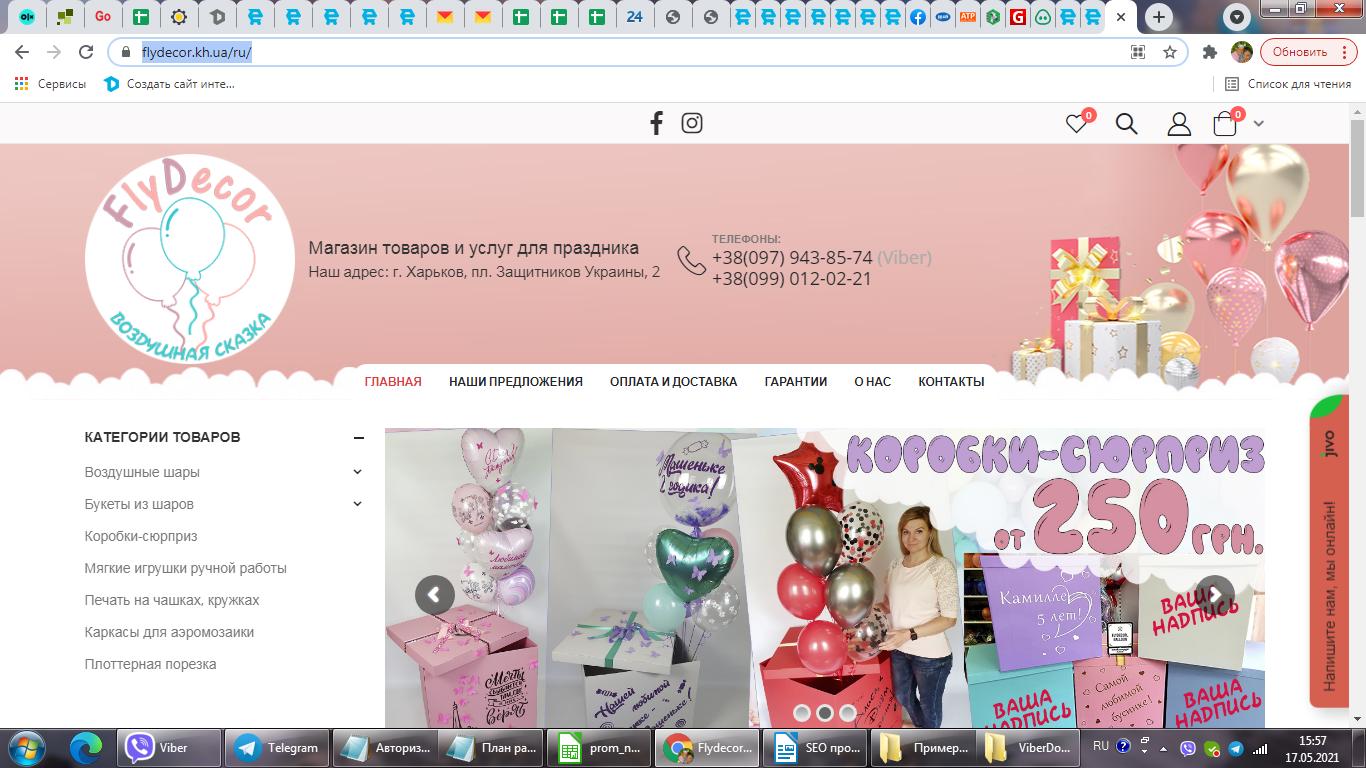Screen dimensions: 1366x768
Task: Click the Обновить browser update button
Action: (x=1308, y=52)
